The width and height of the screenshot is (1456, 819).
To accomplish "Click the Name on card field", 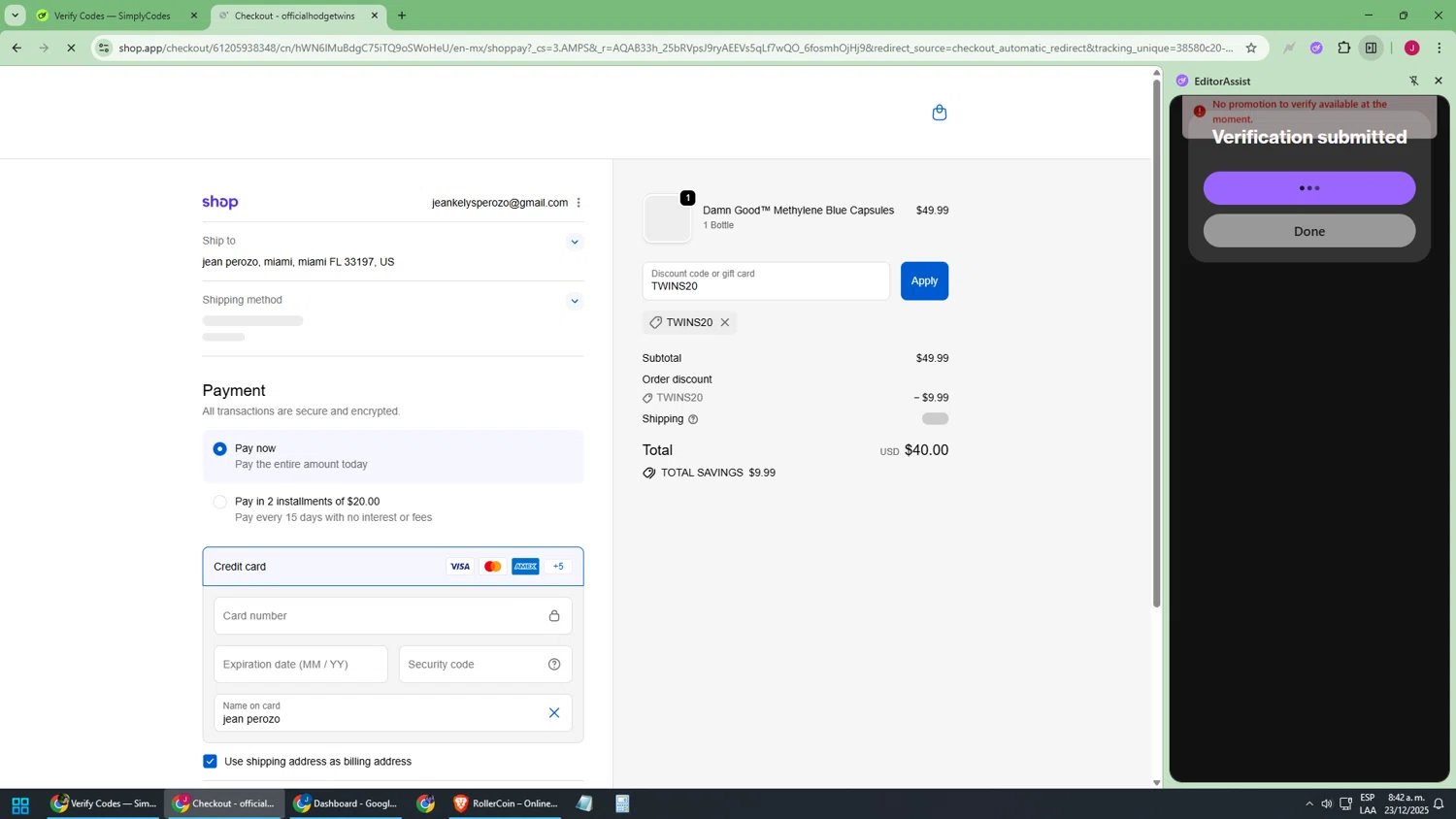I will pos(392,713).
